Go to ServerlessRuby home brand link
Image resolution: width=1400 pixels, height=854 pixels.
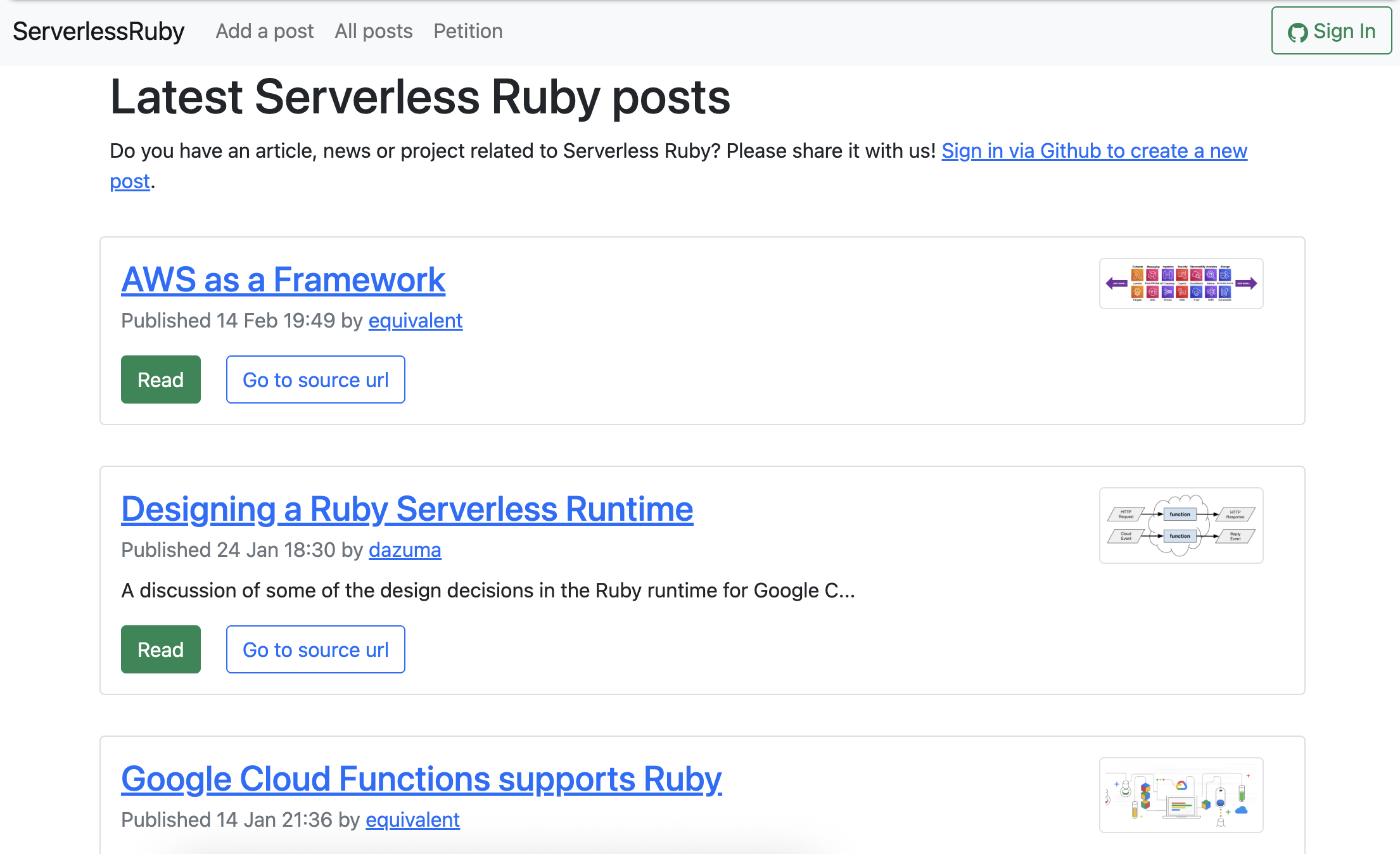coord(98,31)
